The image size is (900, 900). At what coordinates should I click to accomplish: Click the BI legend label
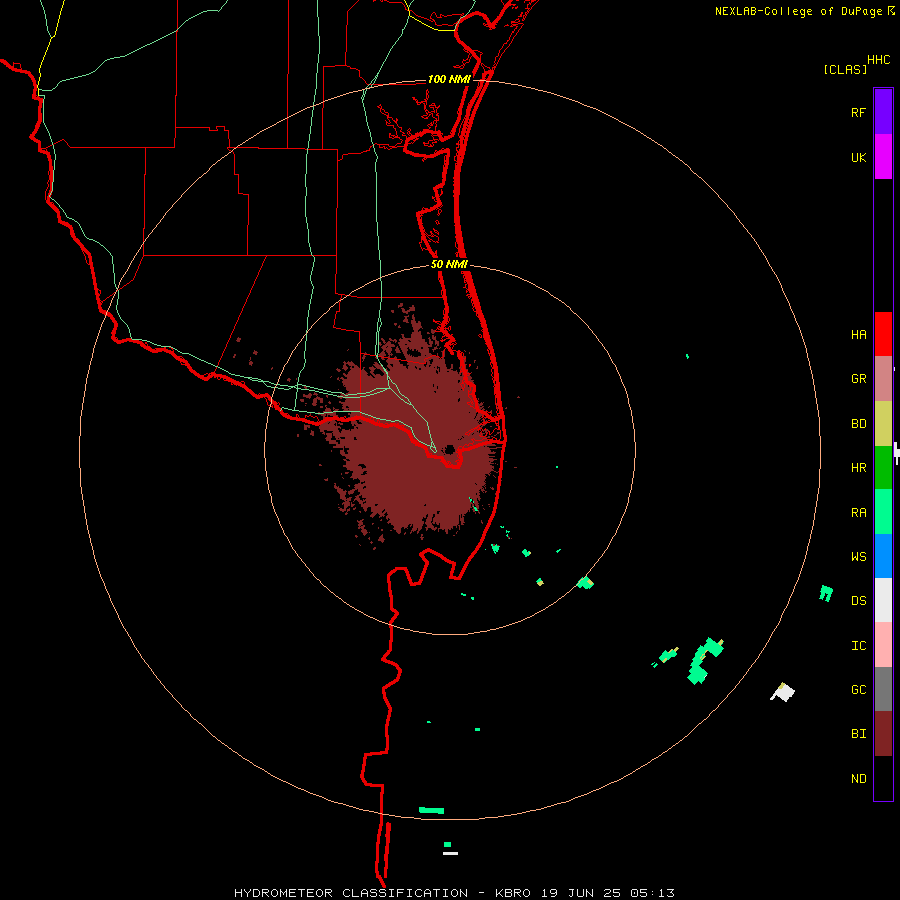pyautogui.click(x=858, y=734)
